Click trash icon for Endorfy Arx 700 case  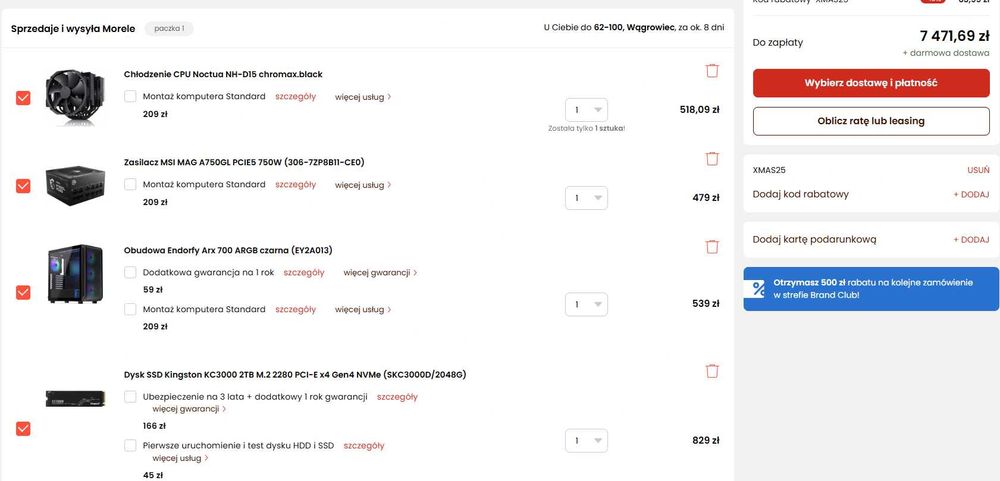712,247
